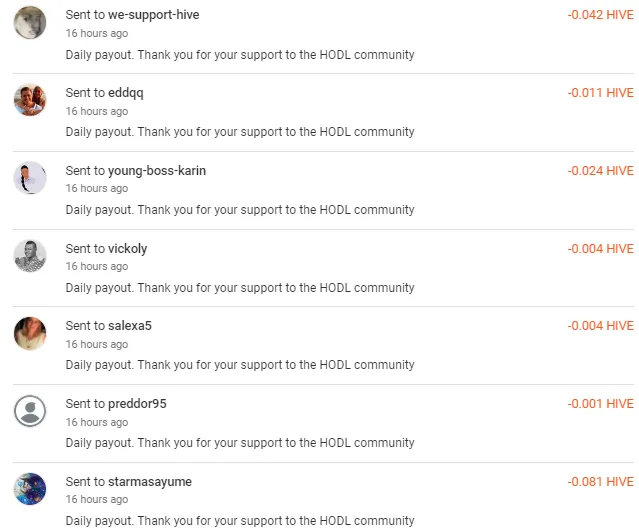Screen dimensions: 639x531
Task: Select vickoly's profile avatar
Action: coord(30,256)
